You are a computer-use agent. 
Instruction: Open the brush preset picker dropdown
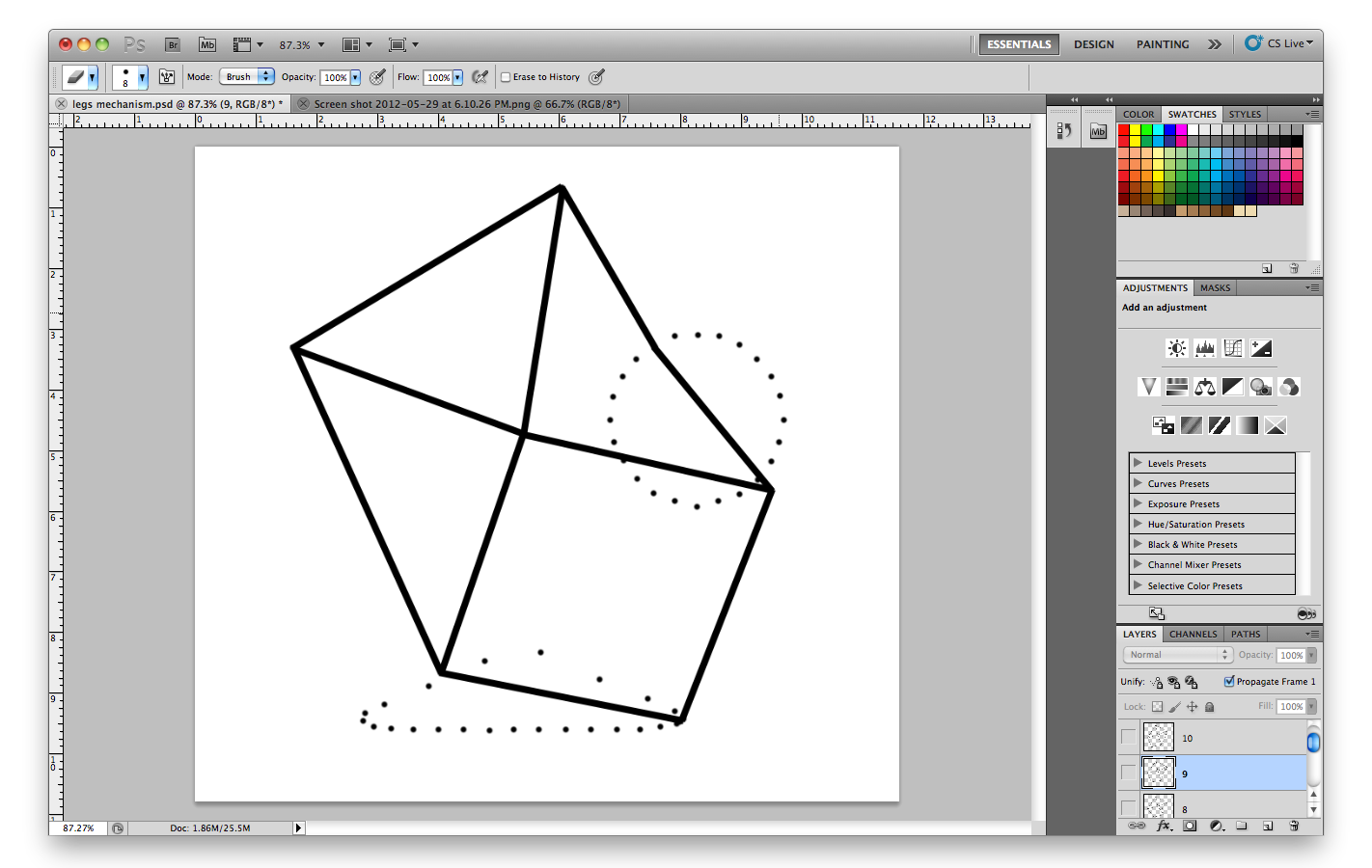pos(142,77)
